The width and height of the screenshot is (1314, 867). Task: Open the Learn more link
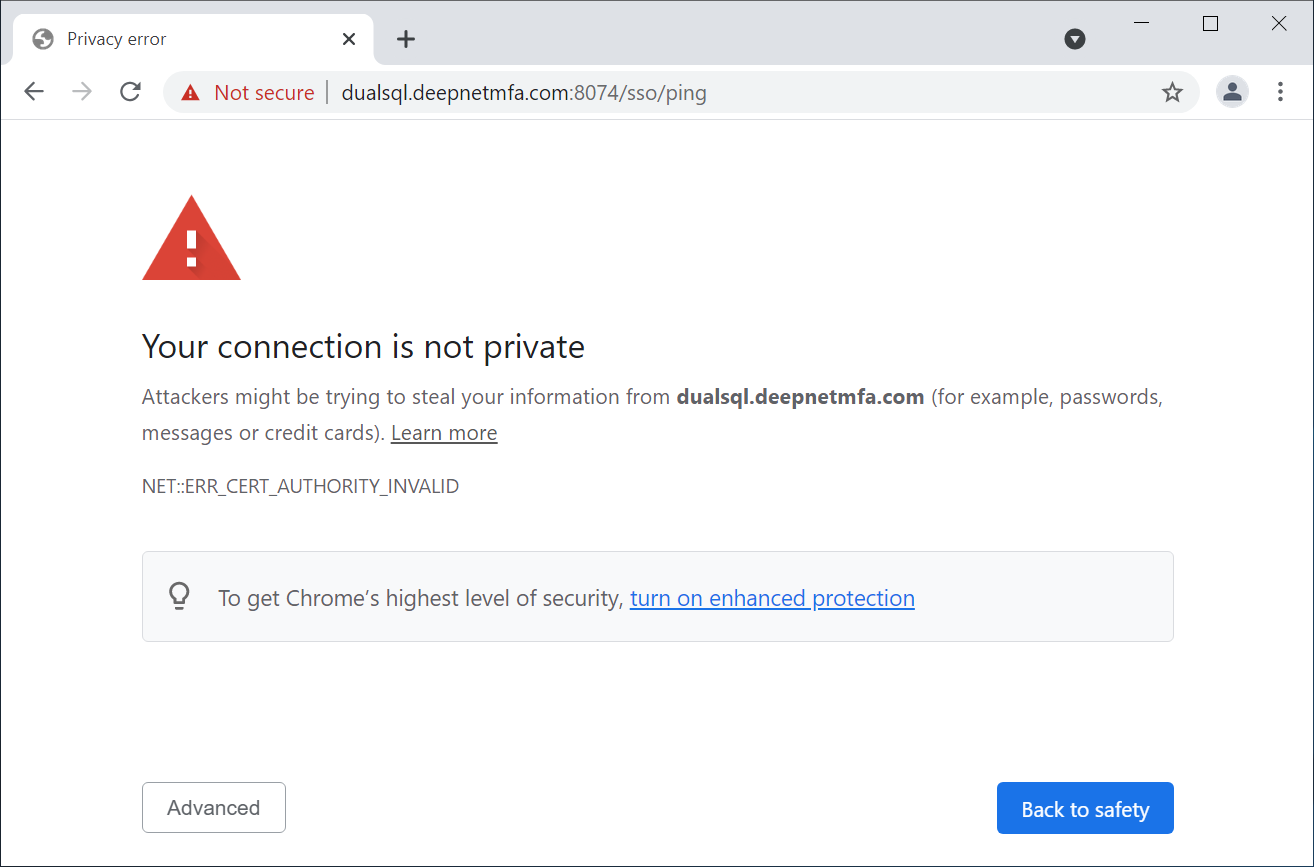click(x=444, y=433)
